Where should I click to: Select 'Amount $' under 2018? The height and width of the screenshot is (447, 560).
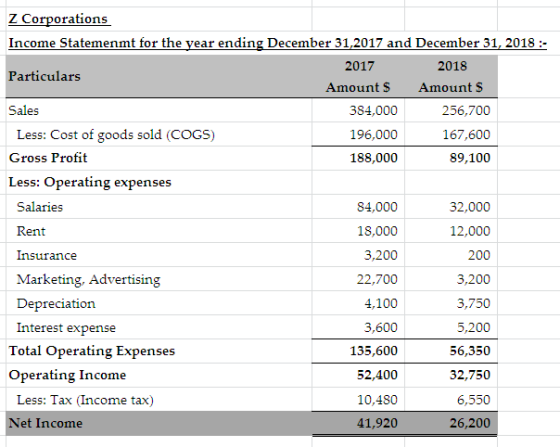coord(451,87)
